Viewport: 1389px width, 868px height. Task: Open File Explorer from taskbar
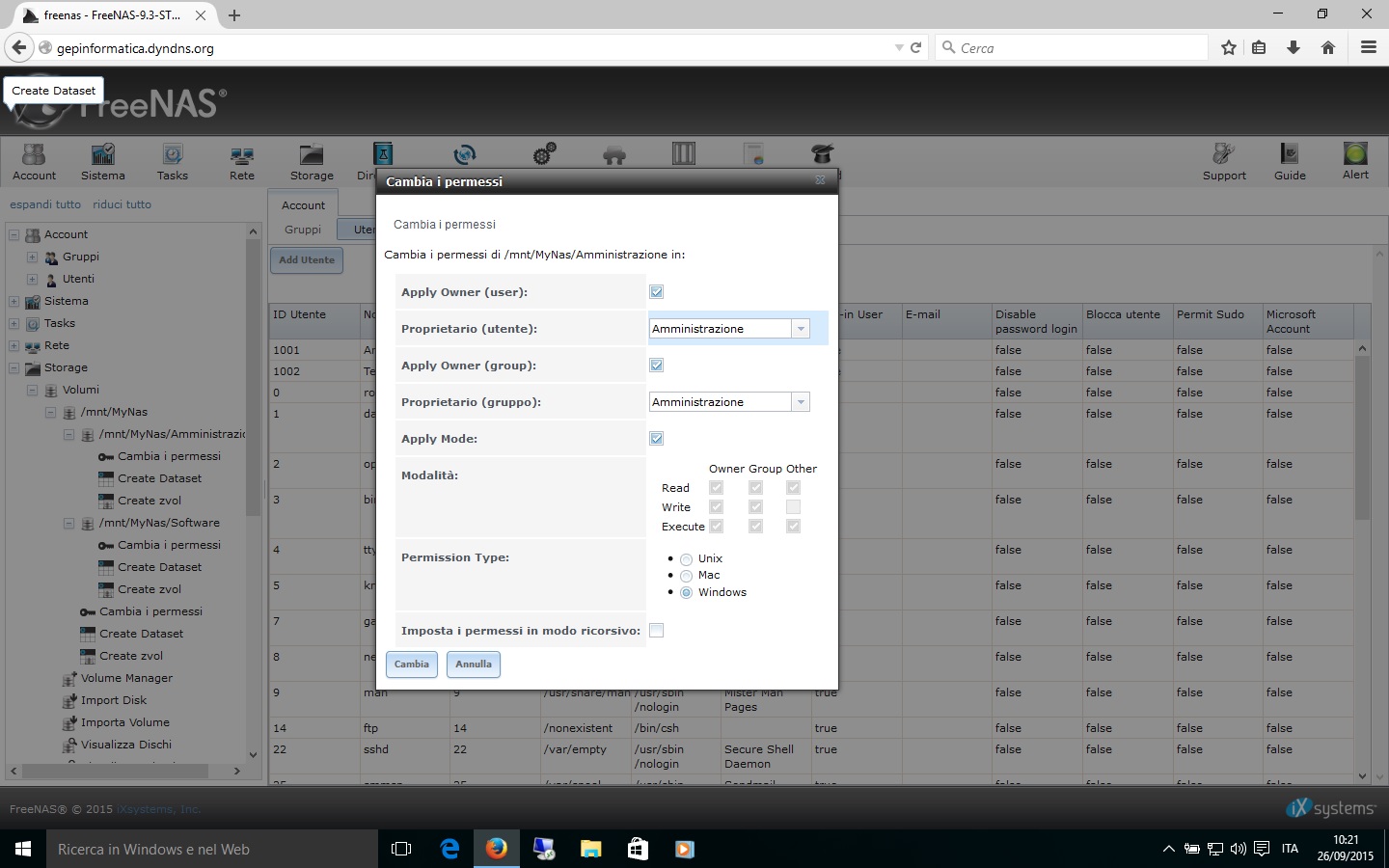[x=591, y=849]
